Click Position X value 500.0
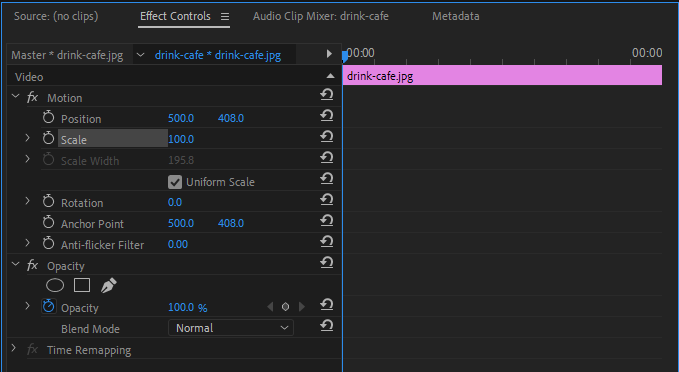Image resolution: width=679 pixels, height=372 pixels. (x=181, y=118)
